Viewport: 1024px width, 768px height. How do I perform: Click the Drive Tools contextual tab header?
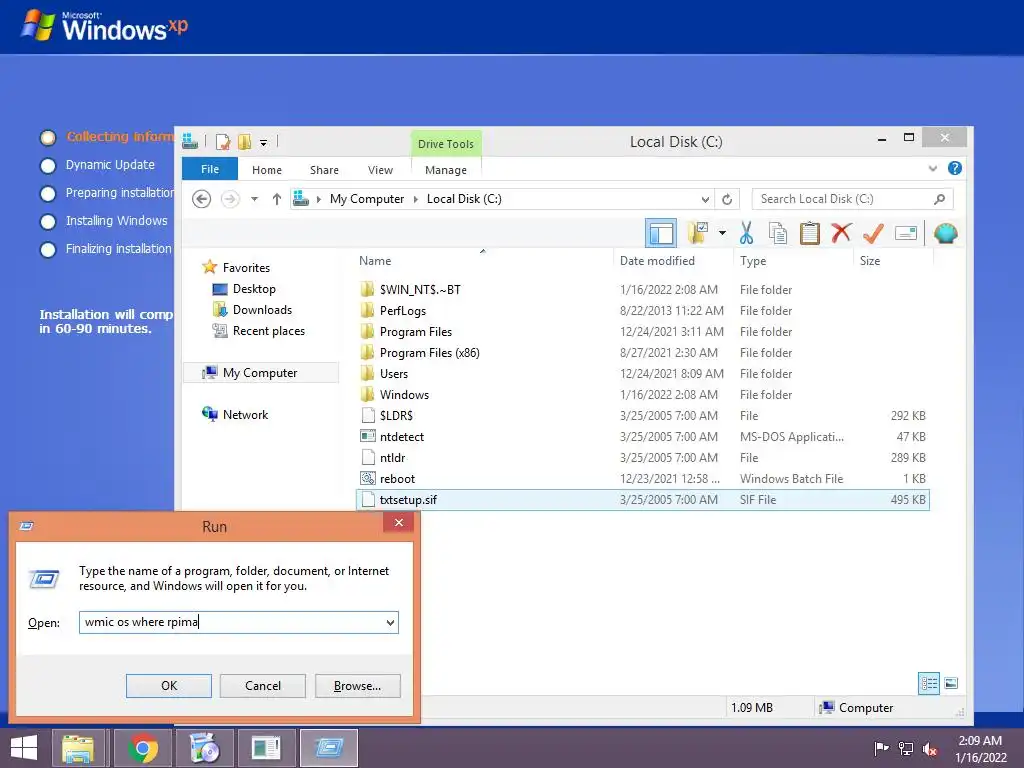tap(446, 144)
